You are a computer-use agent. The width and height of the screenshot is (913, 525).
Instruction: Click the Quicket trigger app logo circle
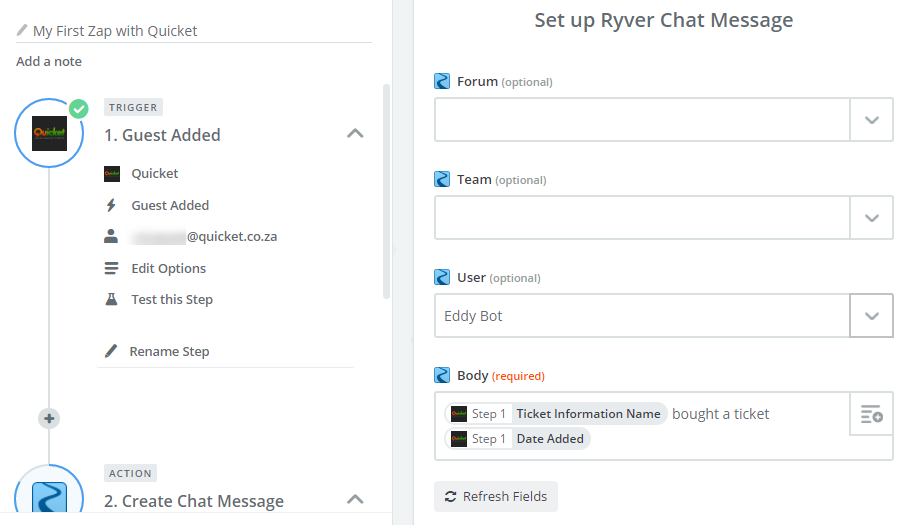pyautogui.click(x=49, y=133)
